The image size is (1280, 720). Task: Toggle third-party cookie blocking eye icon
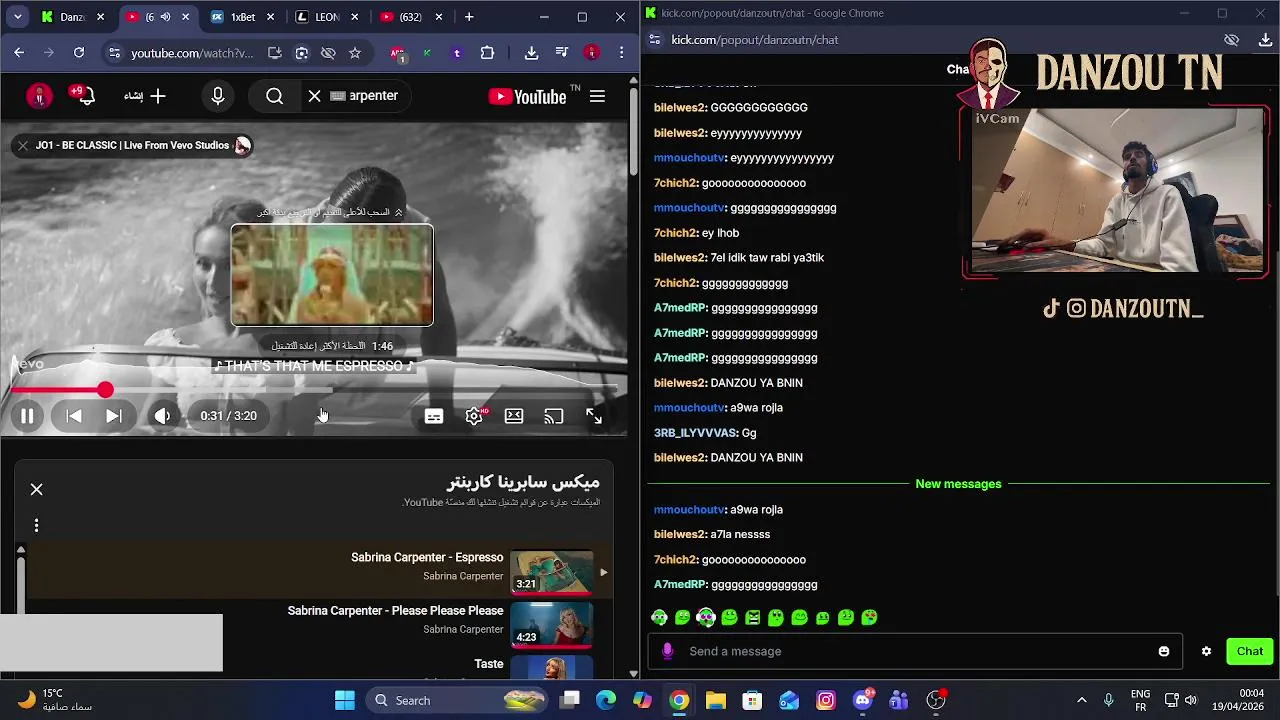(328, 53)
